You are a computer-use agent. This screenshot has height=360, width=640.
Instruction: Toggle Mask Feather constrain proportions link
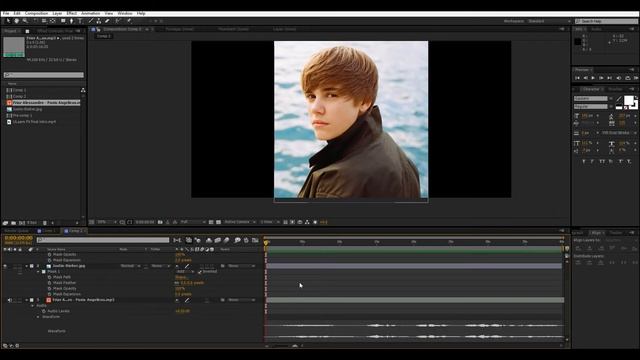click(x=177, y=283)
